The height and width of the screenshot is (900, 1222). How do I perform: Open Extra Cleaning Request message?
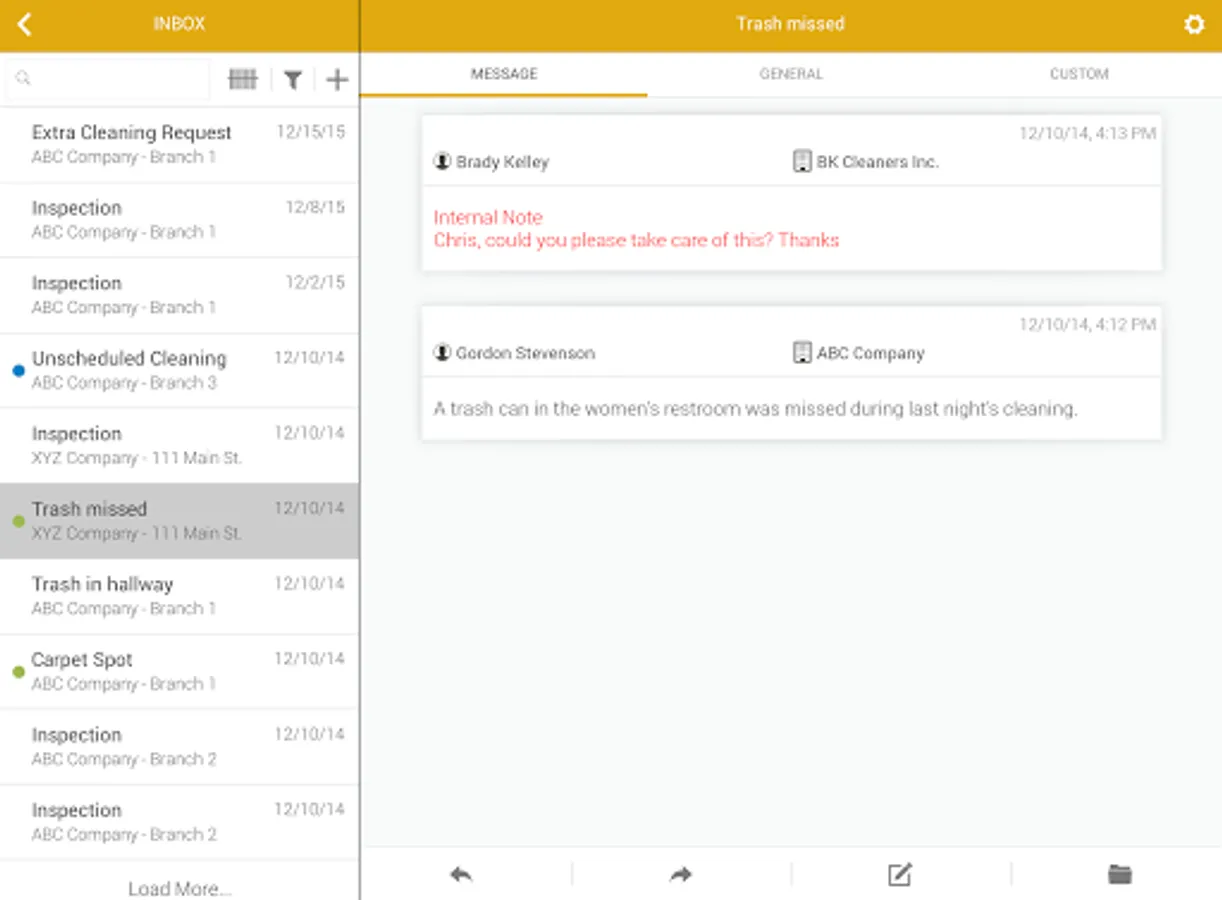[179, 145]
